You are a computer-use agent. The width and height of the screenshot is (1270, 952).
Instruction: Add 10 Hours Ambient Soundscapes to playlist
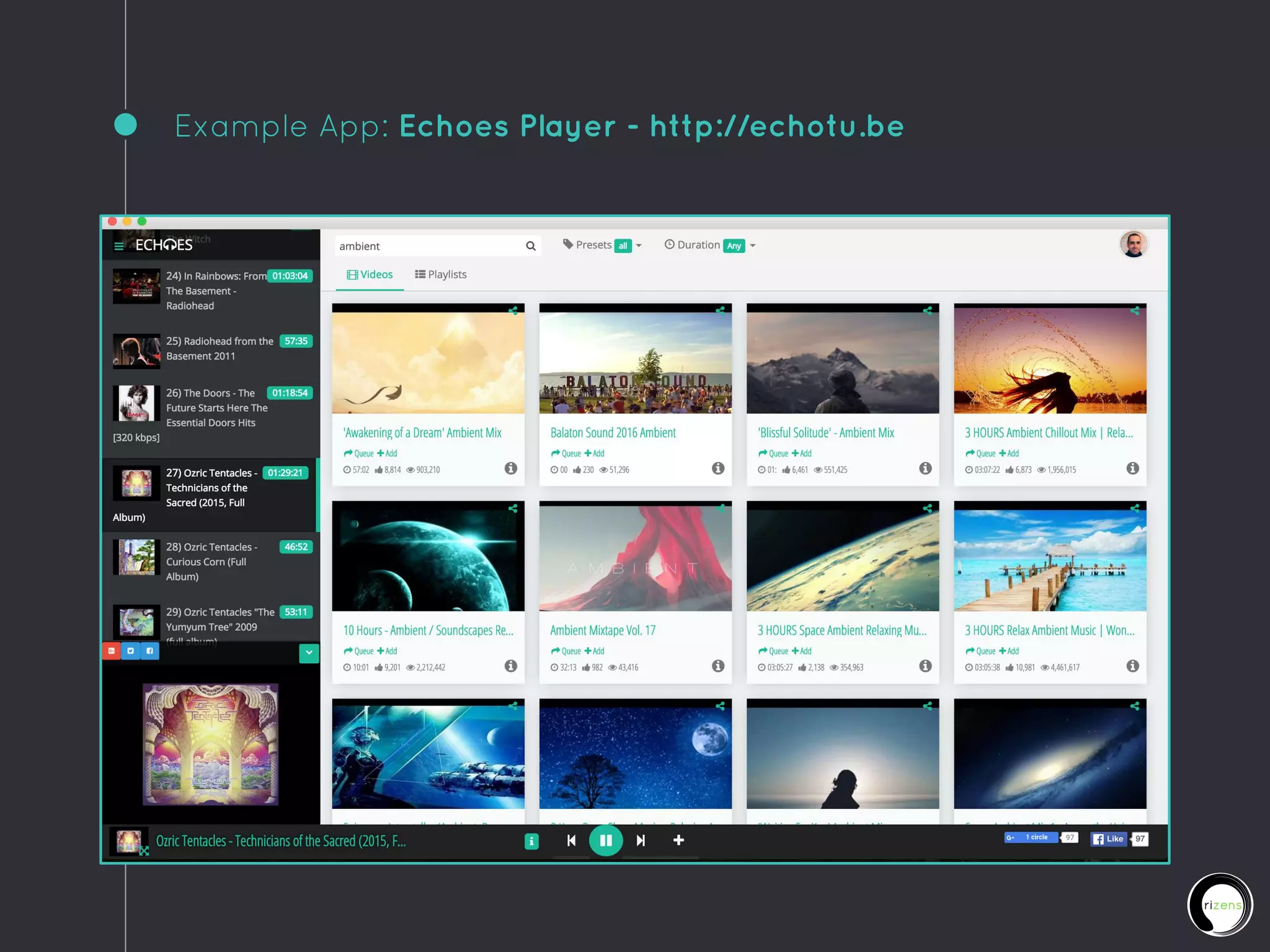387,651
